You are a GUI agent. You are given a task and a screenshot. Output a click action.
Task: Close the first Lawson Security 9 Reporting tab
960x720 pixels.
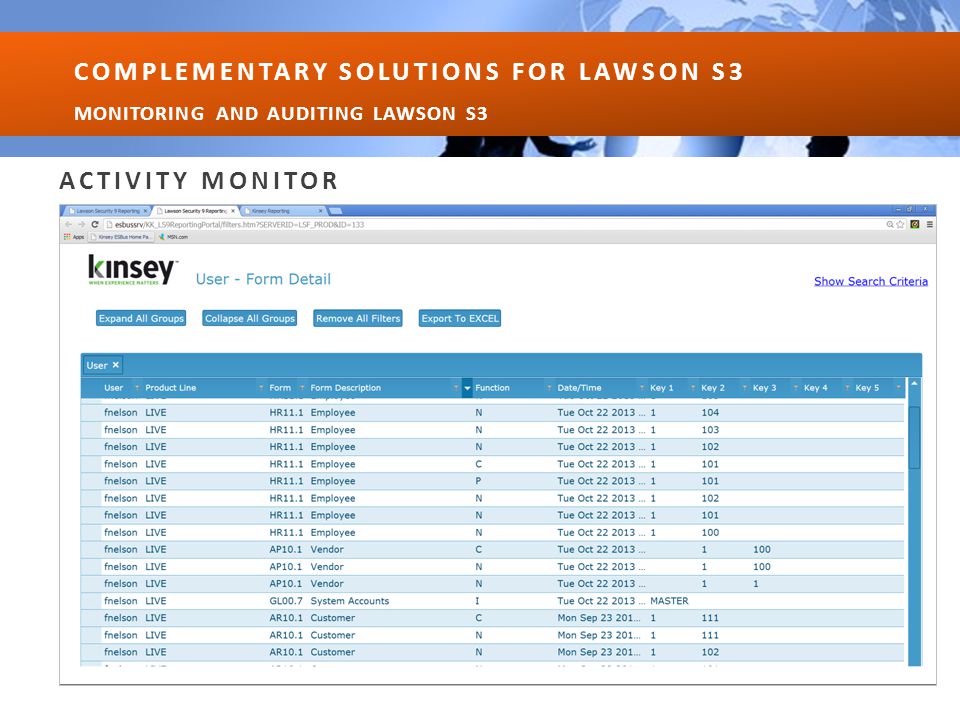pyautogui.click(x=145, y=211)
